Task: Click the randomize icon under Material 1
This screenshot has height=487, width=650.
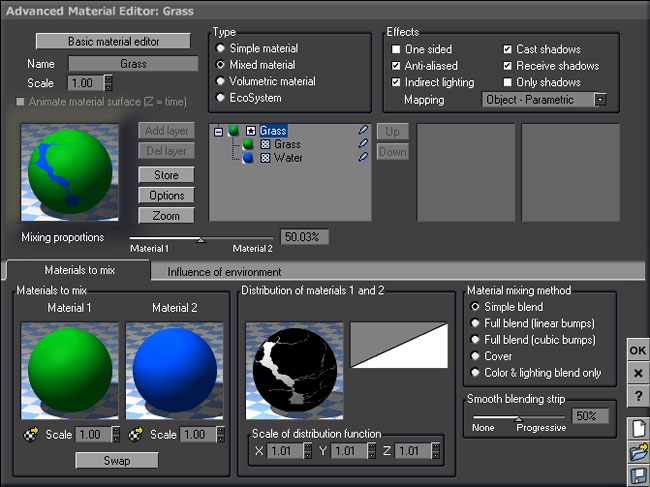Action: point(30,435)
